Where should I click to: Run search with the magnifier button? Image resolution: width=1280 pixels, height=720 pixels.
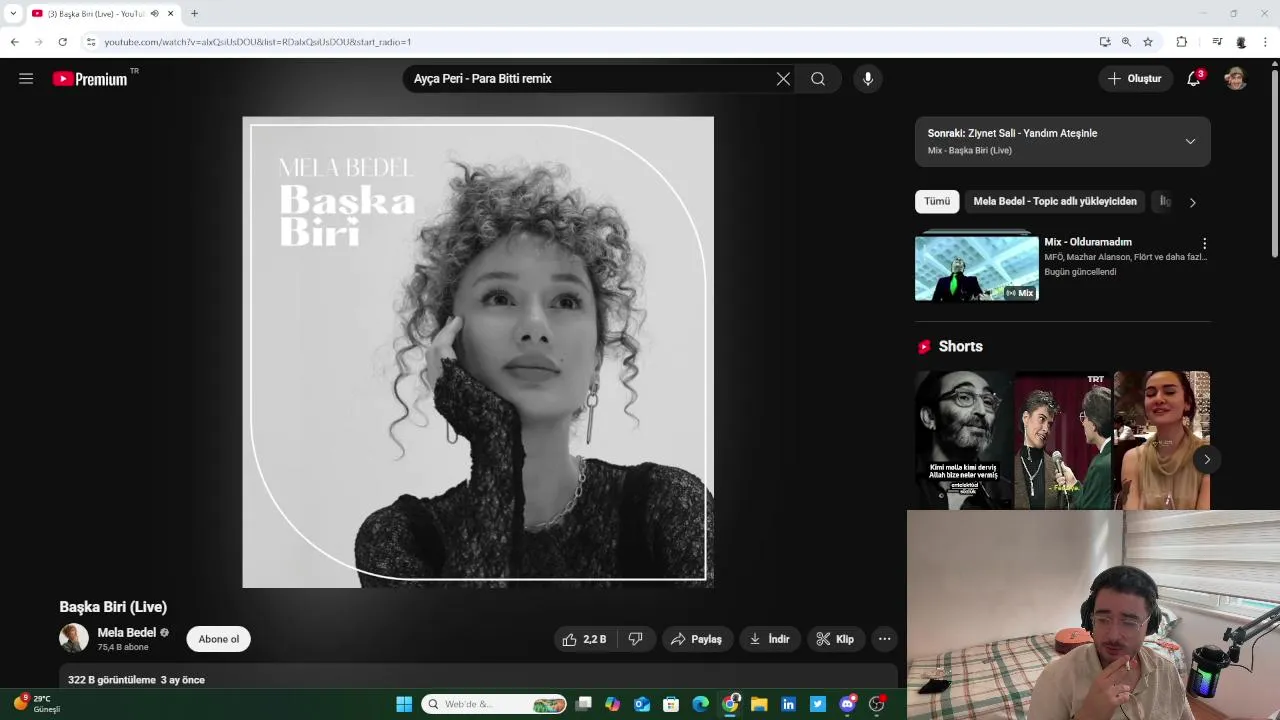coord(818,79)
